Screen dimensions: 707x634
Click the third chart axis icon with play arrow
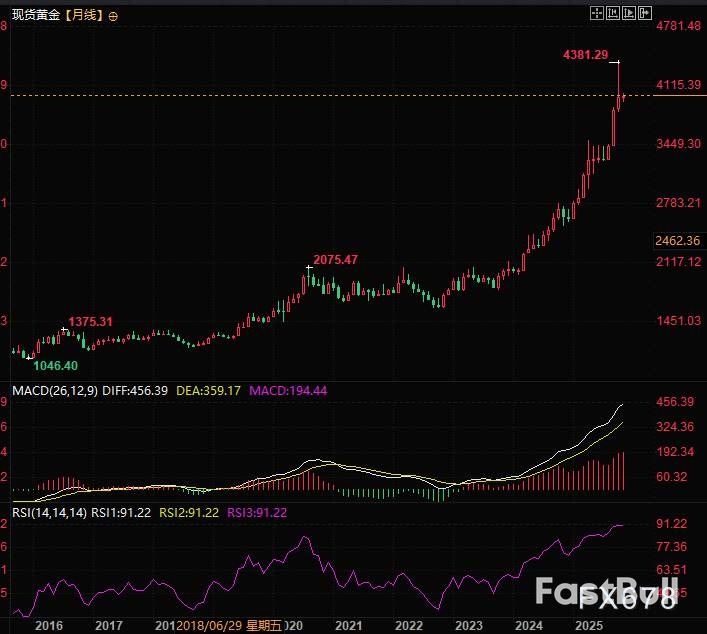(x=629, y=13)
